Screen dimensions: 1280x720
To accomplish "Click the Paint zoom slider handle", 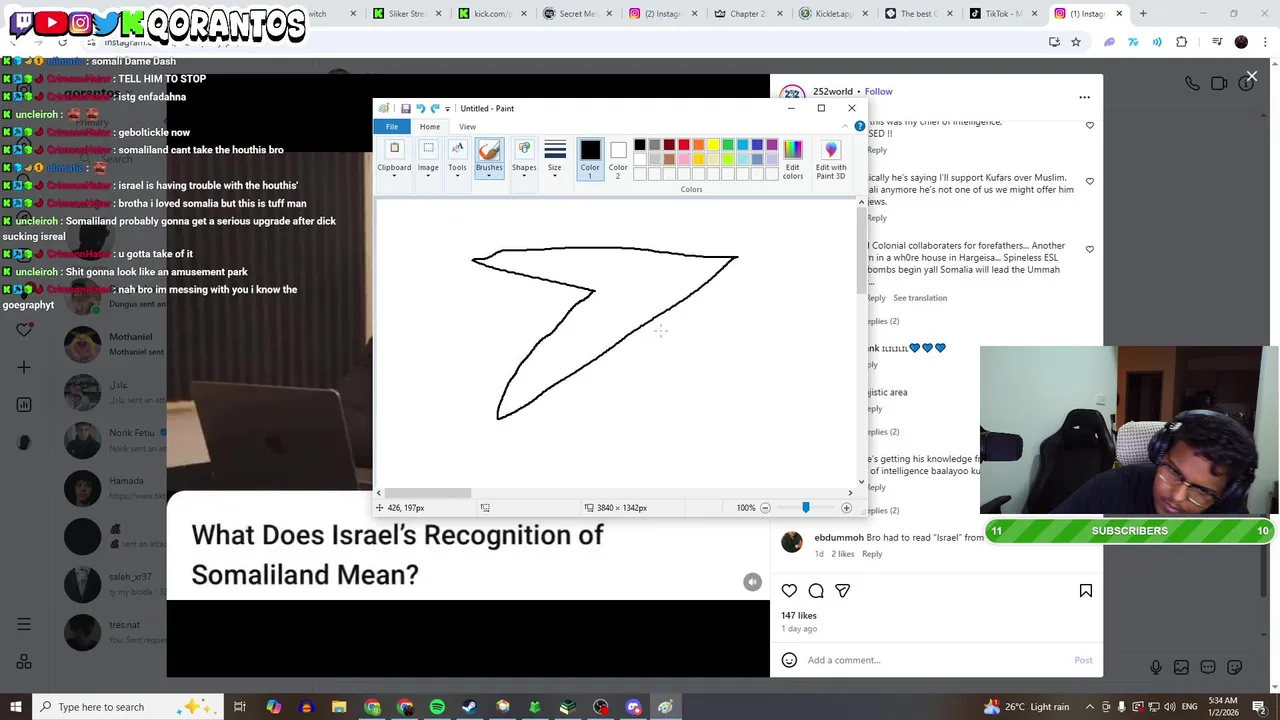I will tap(806, 508).
